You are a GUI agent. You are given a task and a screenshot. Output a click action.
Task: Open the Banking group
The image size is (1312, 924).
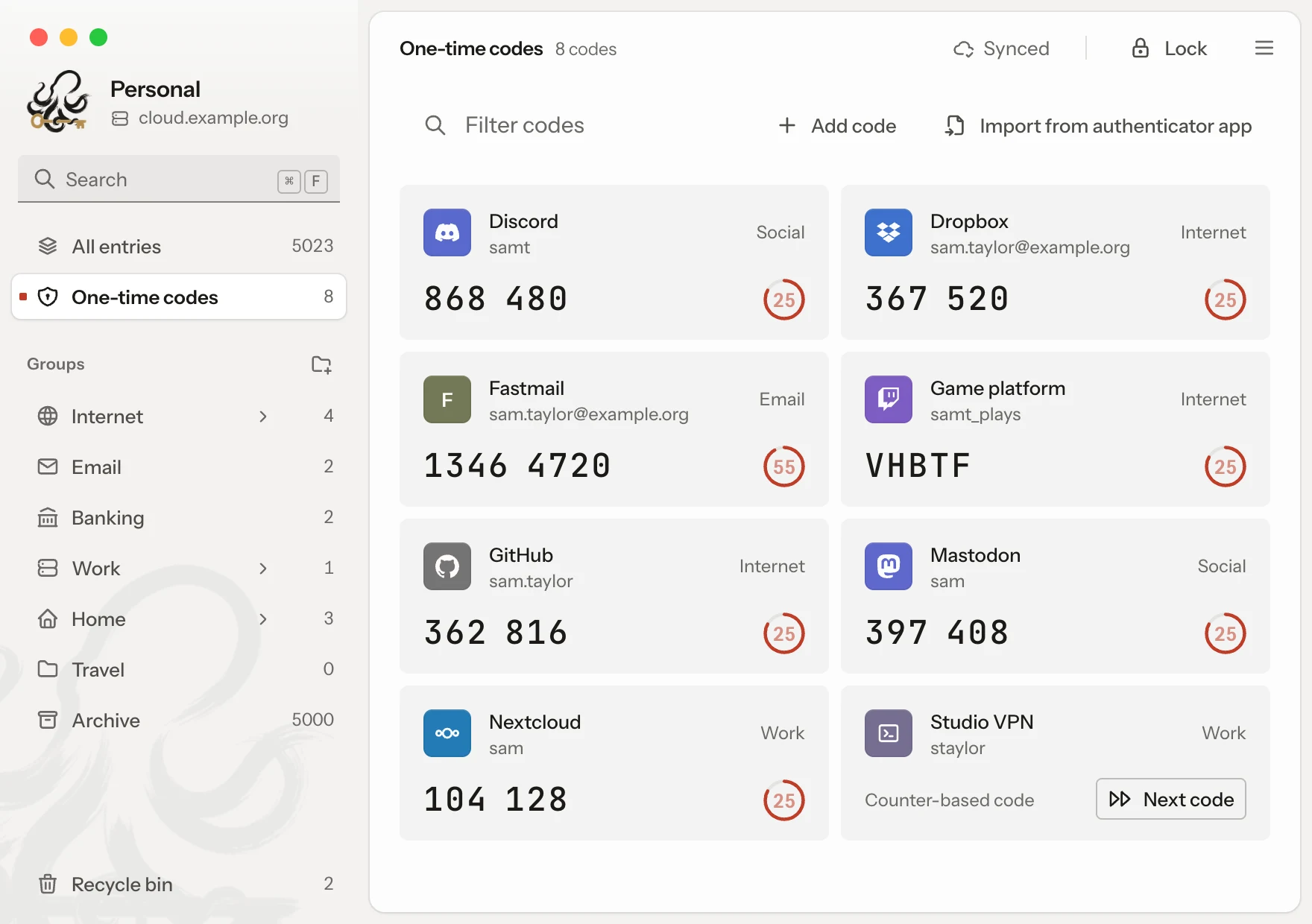click(179, 518)
